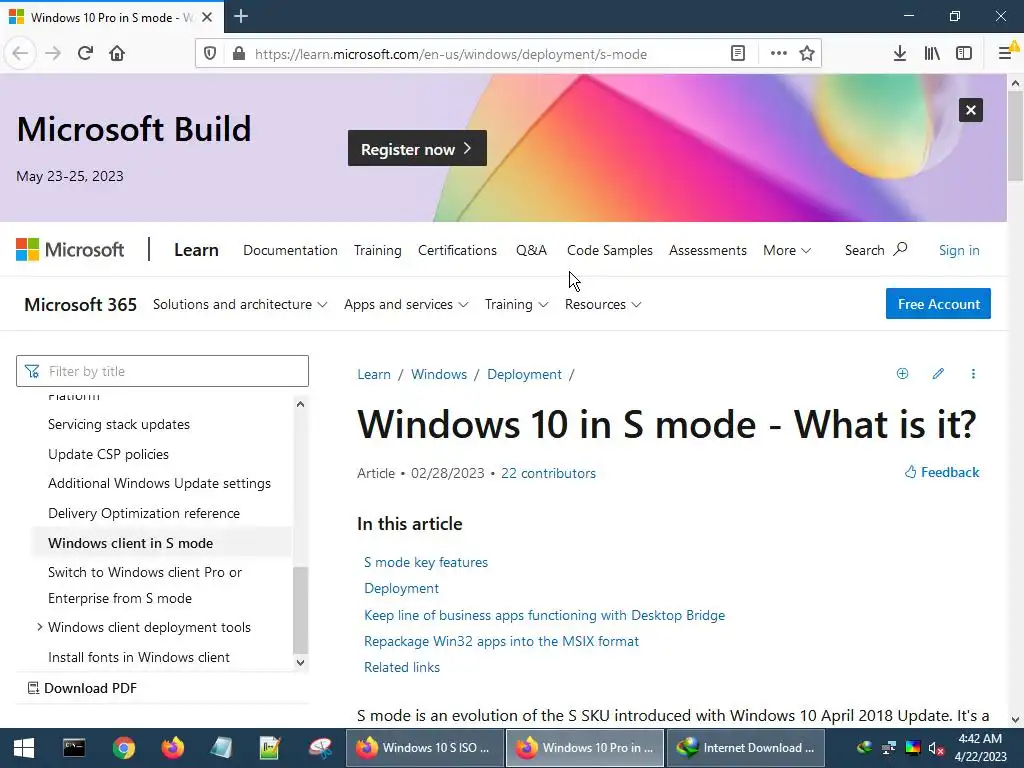Close the Windows 10 Pro in S mode tab

click(x=207, y=17)
